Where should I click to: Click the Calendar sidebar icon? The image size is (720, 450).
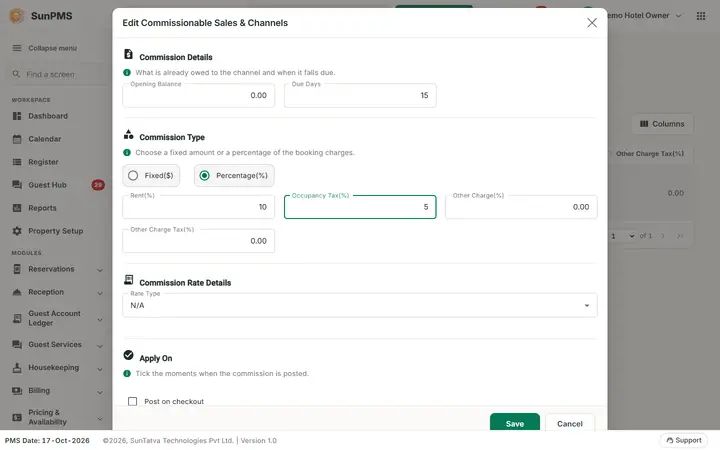(x=17, y=139)
